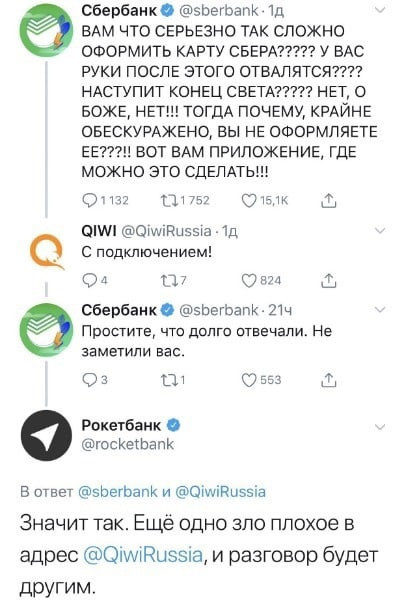Share Sberbank's 'Простите' reply
Image resolution: width=404 pixels, height=600 pixels.
tap(328, 380)
